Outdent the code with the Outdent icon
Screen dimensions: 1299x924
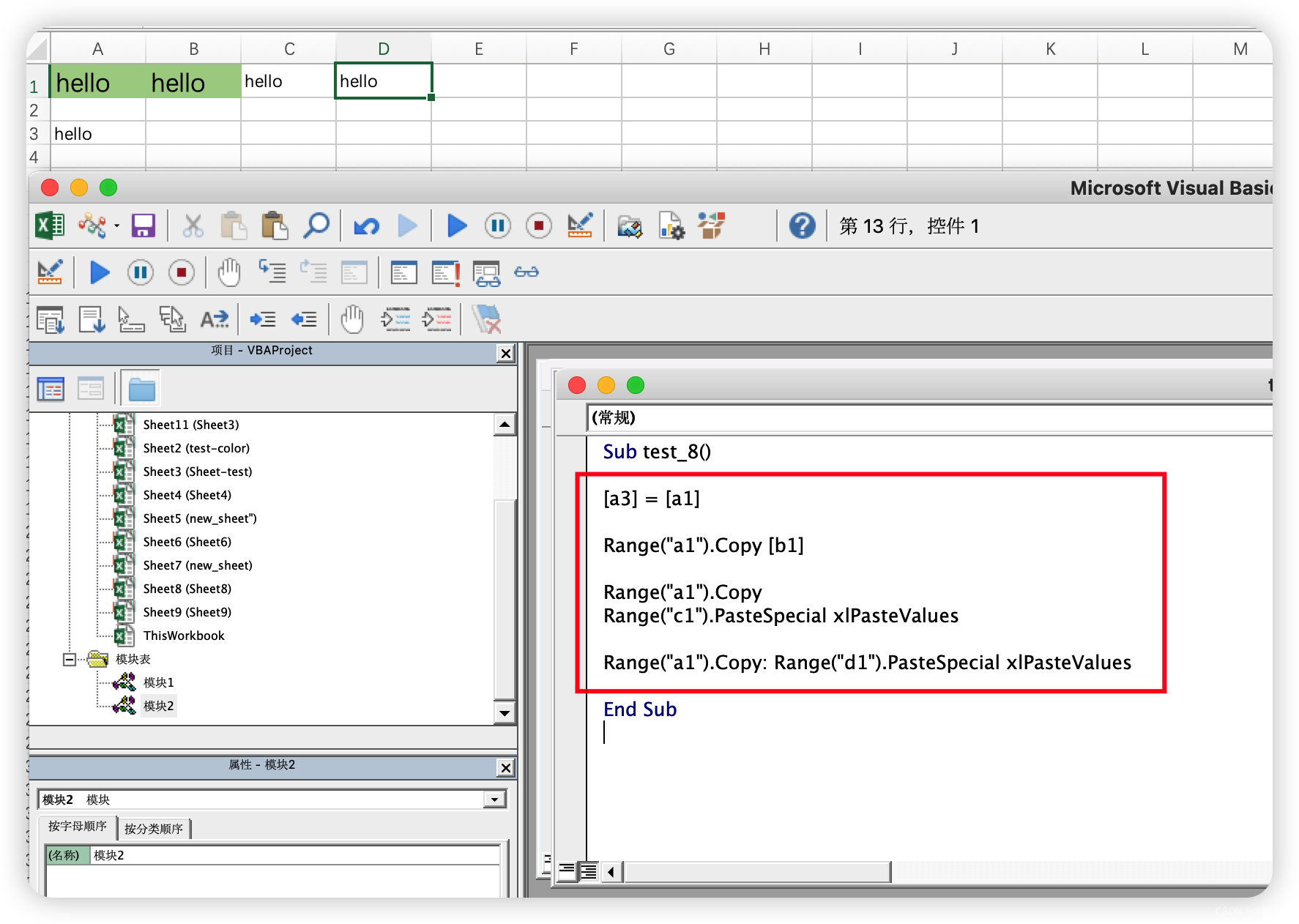pyautogui.click(x=304, y=319)
